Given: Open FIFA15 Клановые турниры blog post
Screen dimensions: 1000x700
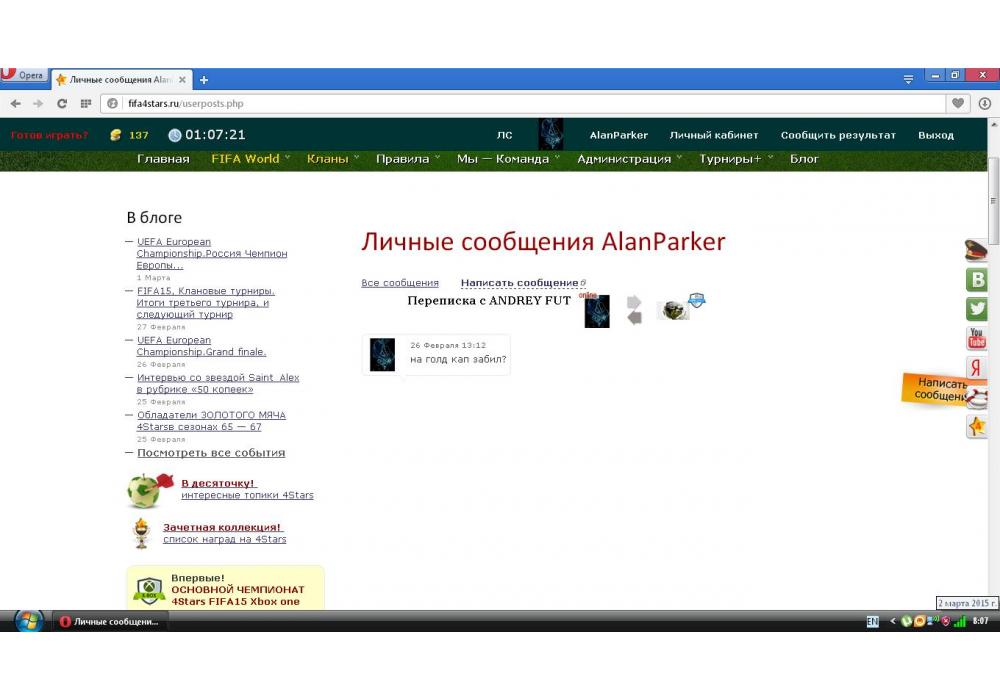Looking at the screenshot, I should [x=205, y=302].
